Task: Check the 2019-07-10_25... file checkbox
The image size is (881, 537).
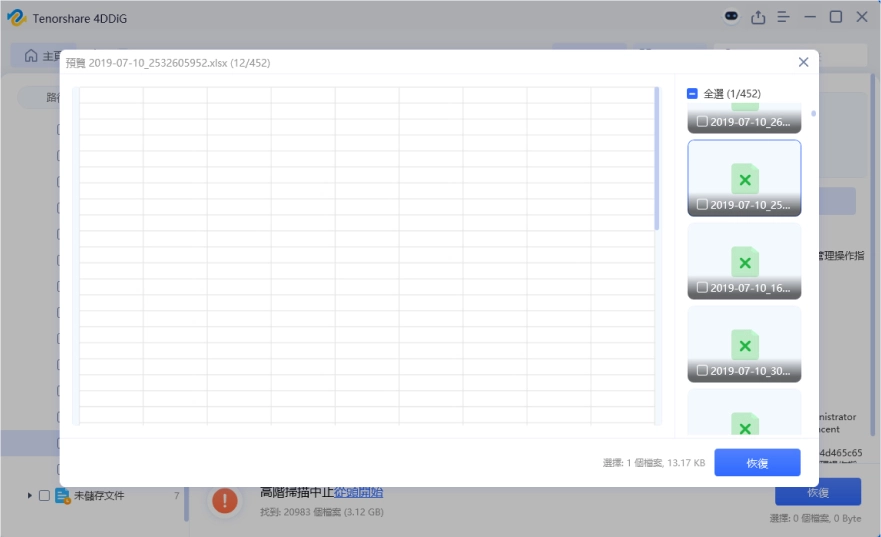Action: [x=702, y=204]
